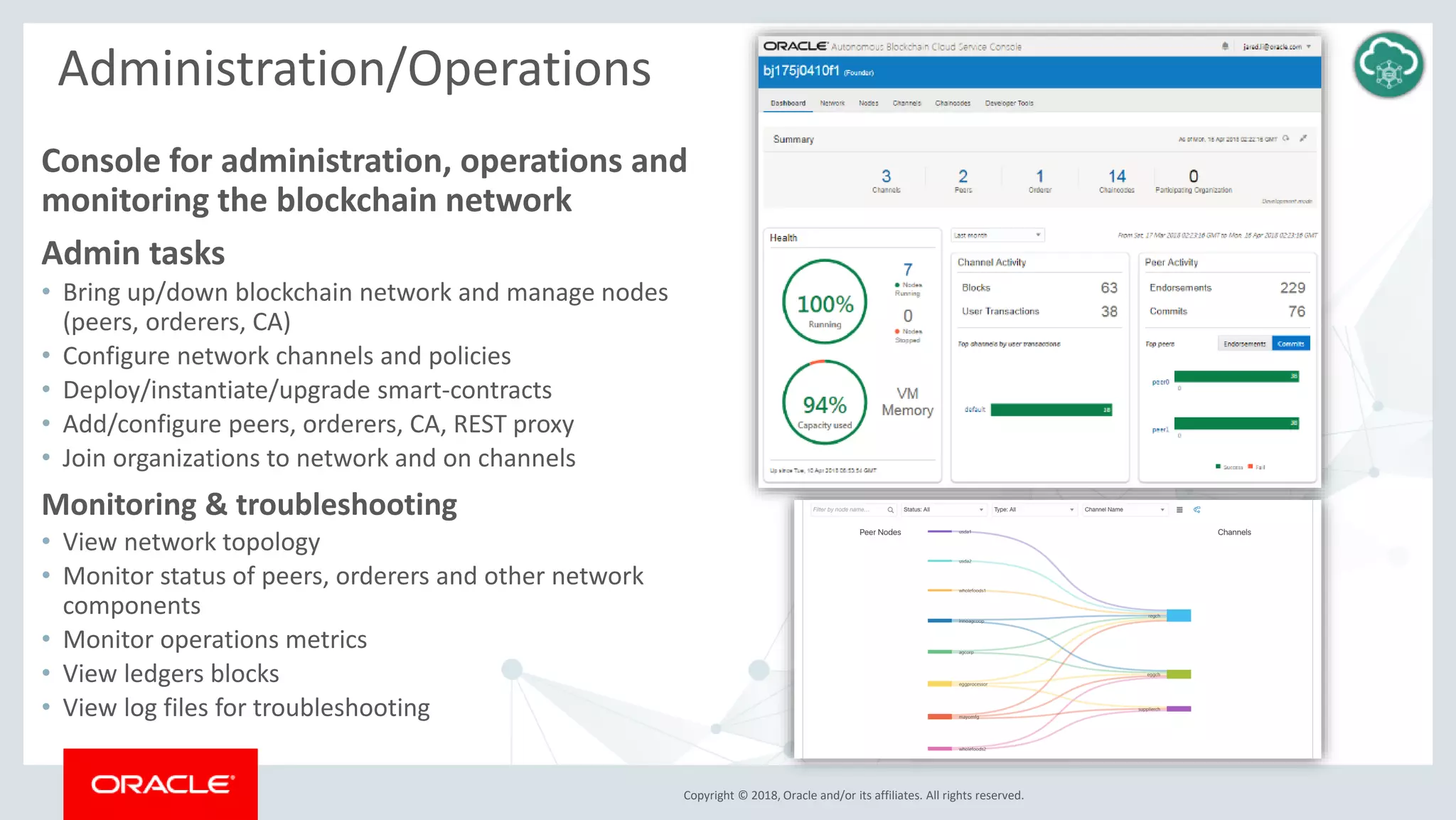Viewport: 1456px width, 820px height.
Task: Switch to topology graph view icon
Action: coord(1197,510)
